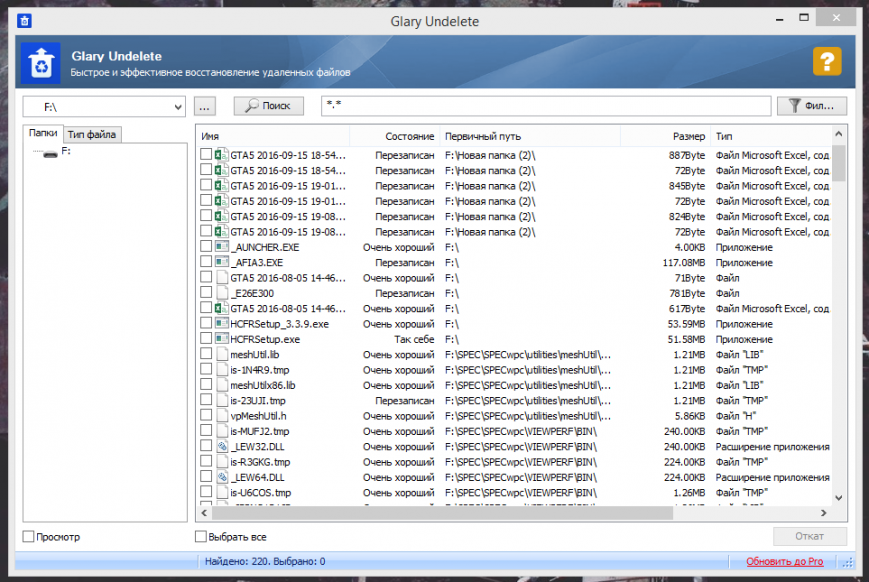Click the is-U6COS.tmp file icon
The width and height of the screenshot is (869, 582).
coord(222,492)
